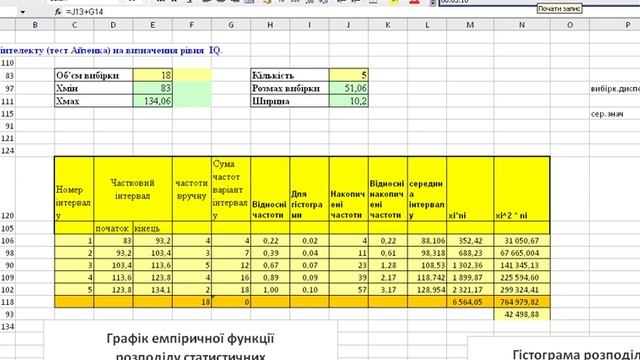Select column F header
640x360 pixels.
click(192, 25)
